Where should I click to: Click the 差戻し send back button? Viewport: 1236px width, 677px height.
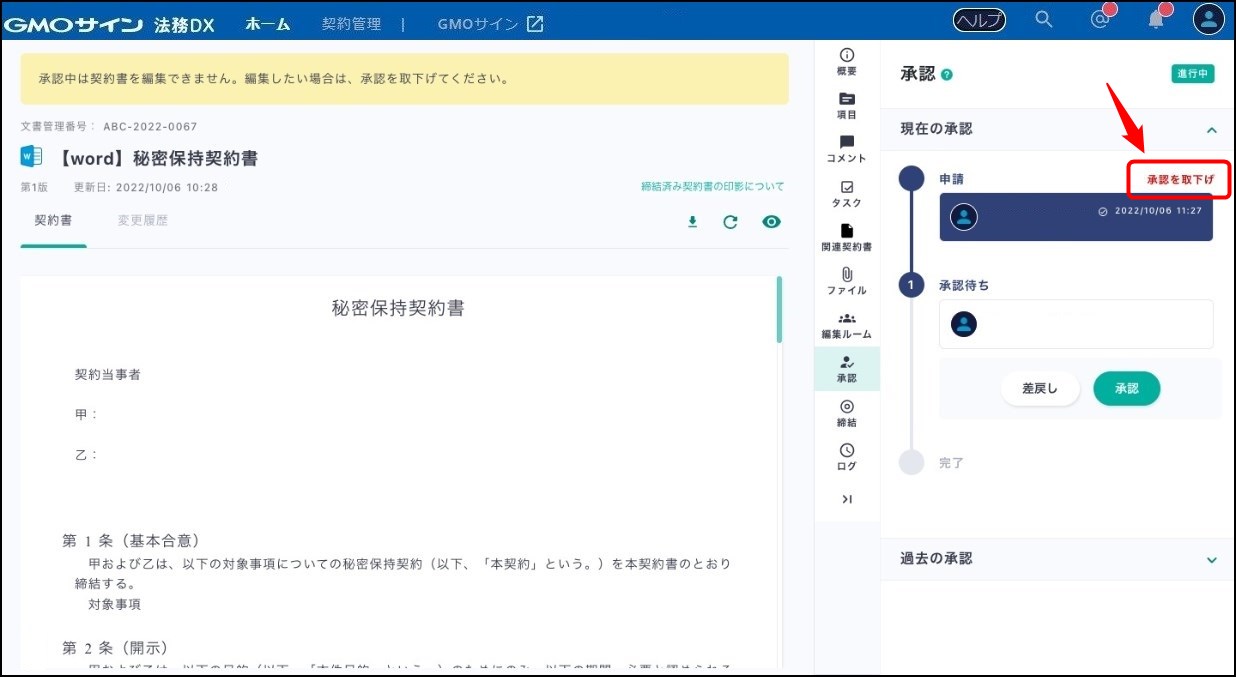click(x=1040, y=389)
